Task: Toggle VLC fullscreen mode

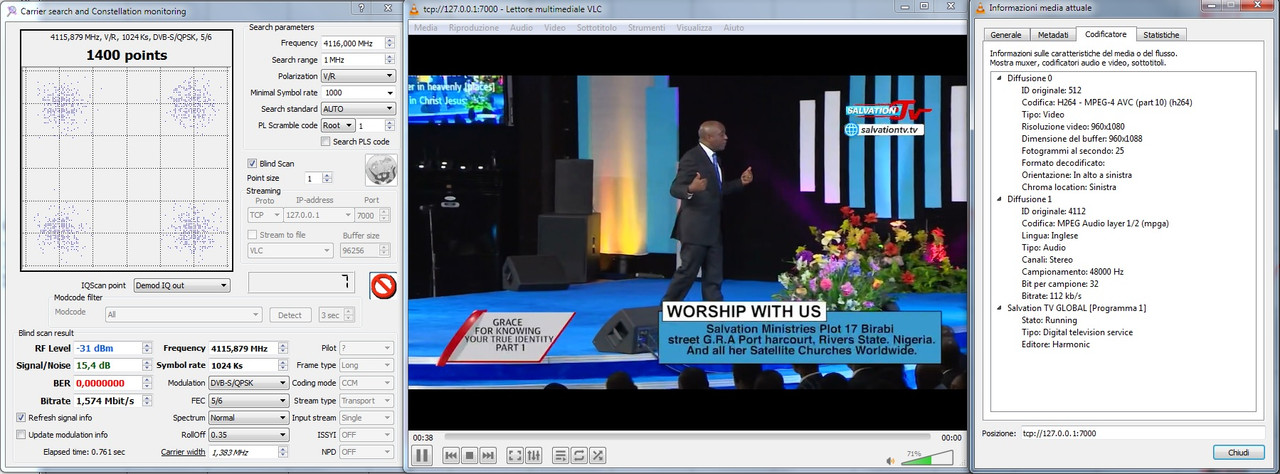Action: [515, 455]
